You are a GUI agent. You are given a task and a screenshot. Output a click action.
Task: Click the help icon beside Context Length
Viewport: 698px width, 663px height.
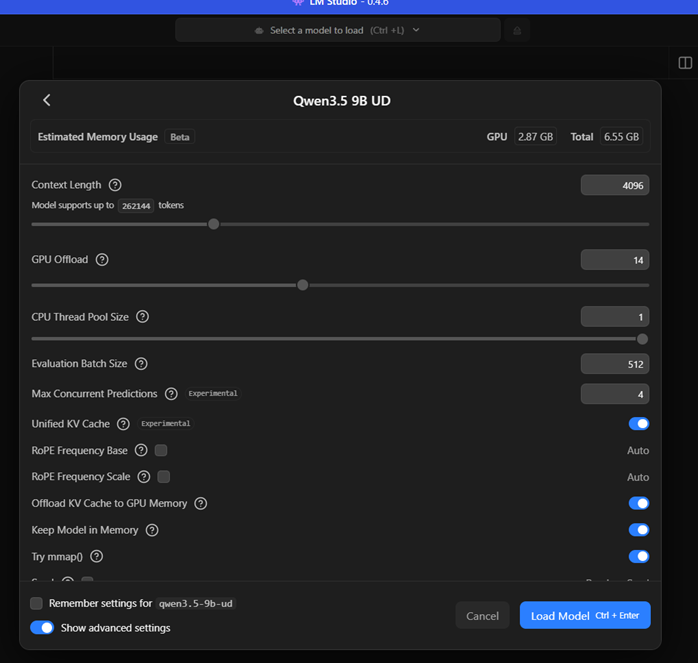coord(115,185)
